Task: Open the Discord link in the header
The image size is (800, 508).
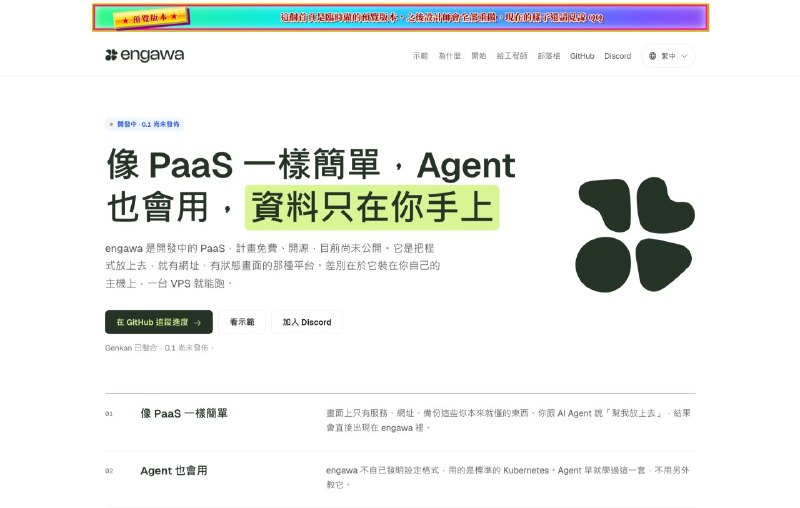Action: click(x=617, y=56)
